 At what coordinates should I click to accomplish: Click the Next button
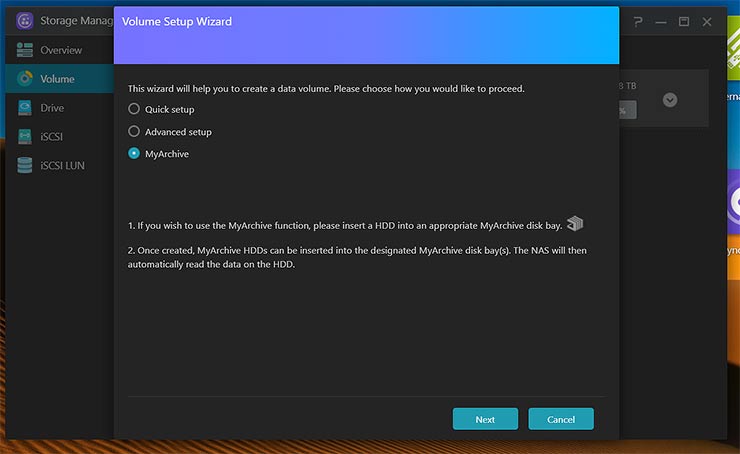pyautogui.click(x=485, y=419)
